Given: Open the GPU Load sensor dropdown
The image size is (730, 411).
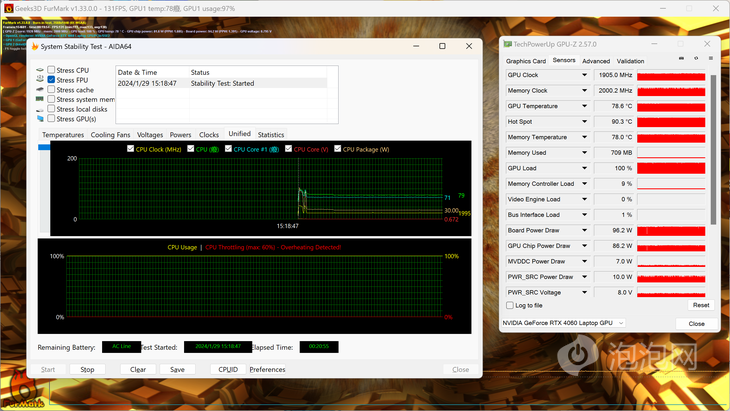Looking at the screenshot, I should pyautogui.click(x=584, y=168).
